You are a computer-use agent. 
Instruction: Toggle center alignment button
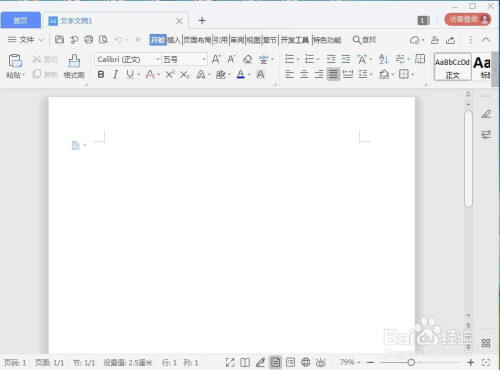coord(304,74)
